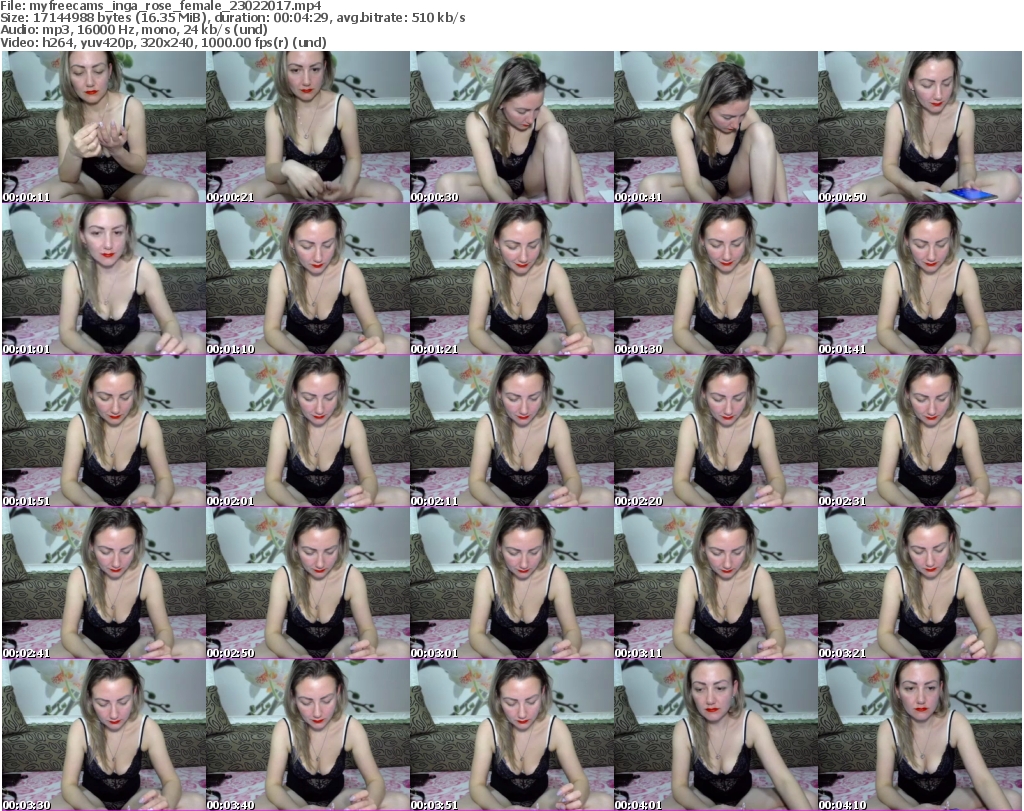
Task: Select the thumbnail frame at 00:03:51
Action: coord(511,735)
